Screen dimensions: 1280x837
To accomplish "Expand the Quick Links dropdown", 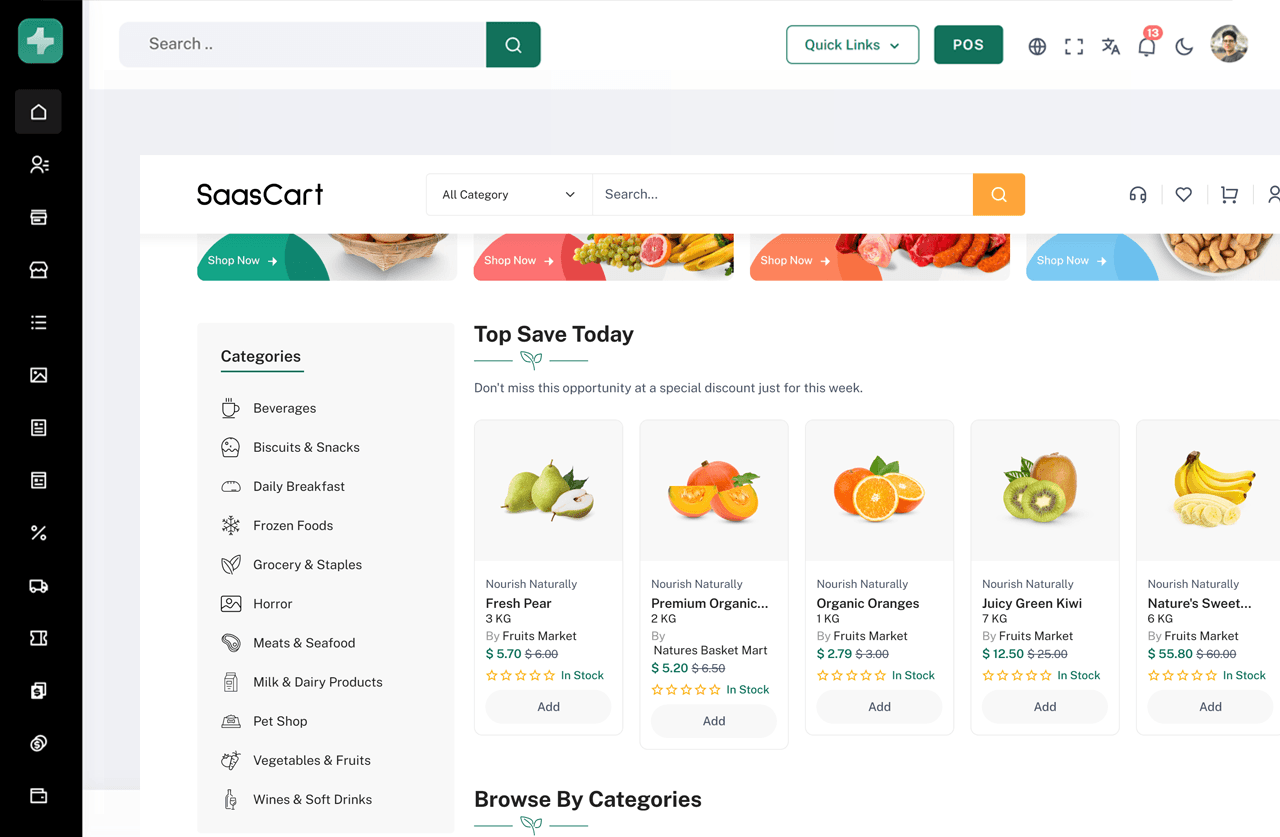I will click(852, 45).
